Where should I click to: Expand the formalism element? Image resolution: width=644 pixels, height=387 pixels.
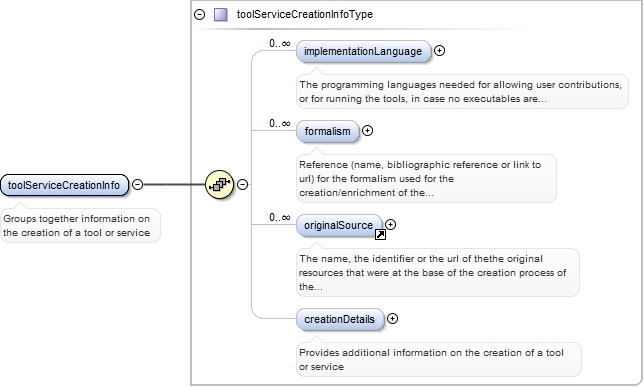click(367, 131)
